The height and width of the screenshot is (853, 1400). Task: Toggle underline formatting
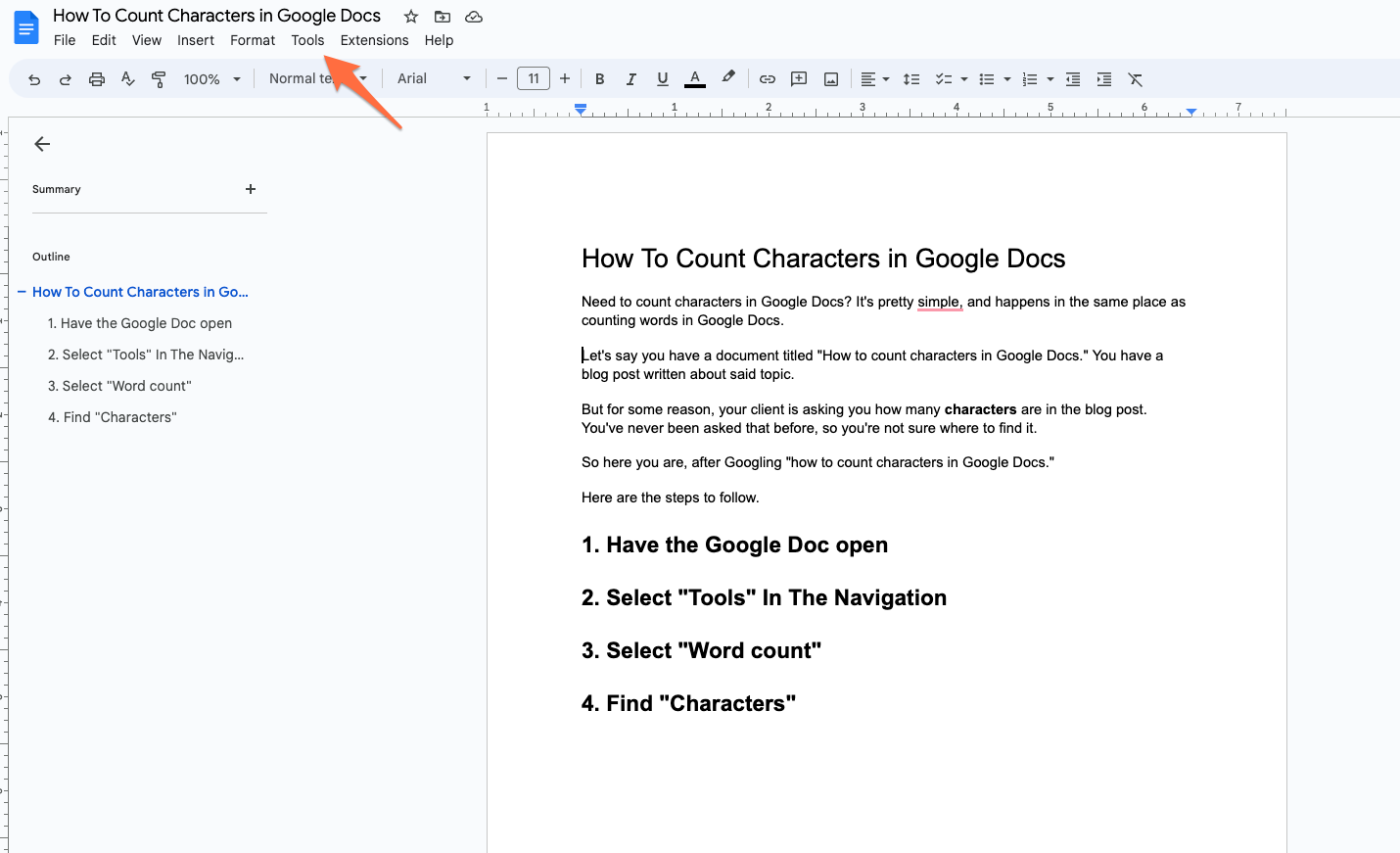663,78
